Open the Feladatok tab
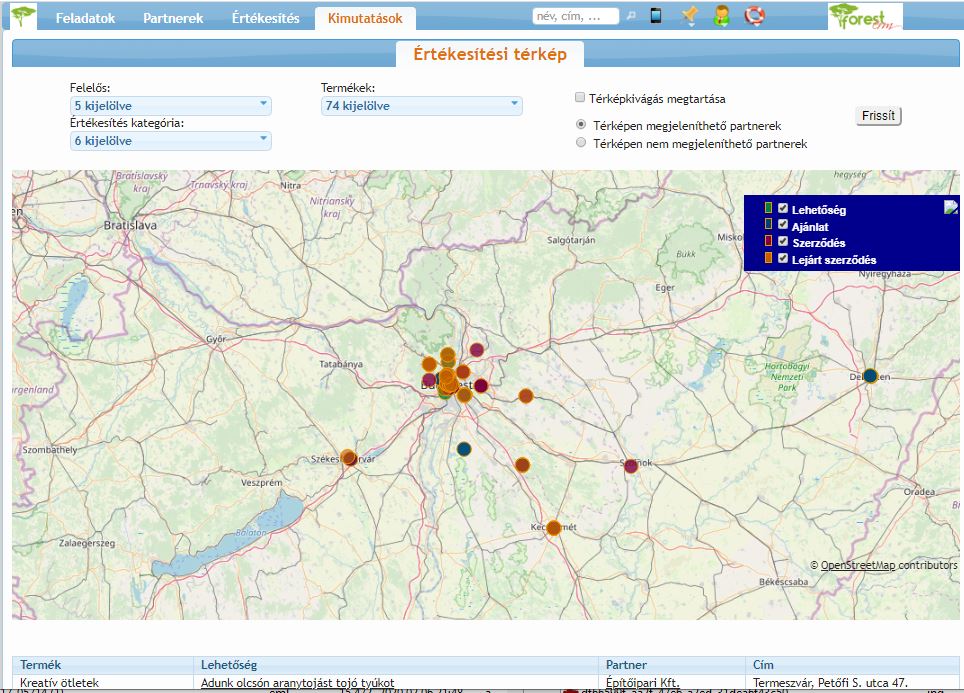The height and width of the screenshot is (693, 964). click(x=85, y=18)
